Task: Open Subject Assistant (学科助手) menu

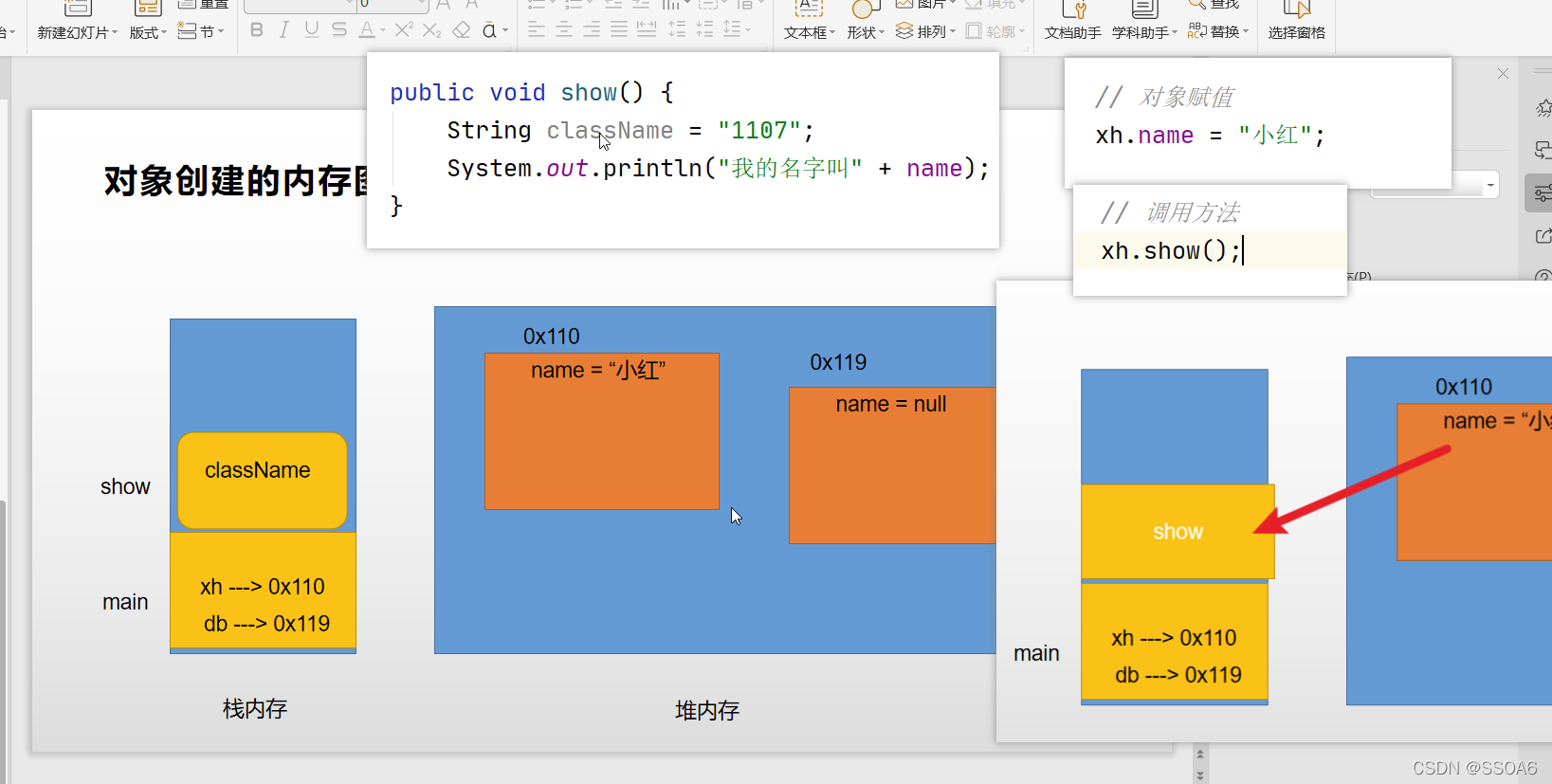Action: pos(1144,32)
